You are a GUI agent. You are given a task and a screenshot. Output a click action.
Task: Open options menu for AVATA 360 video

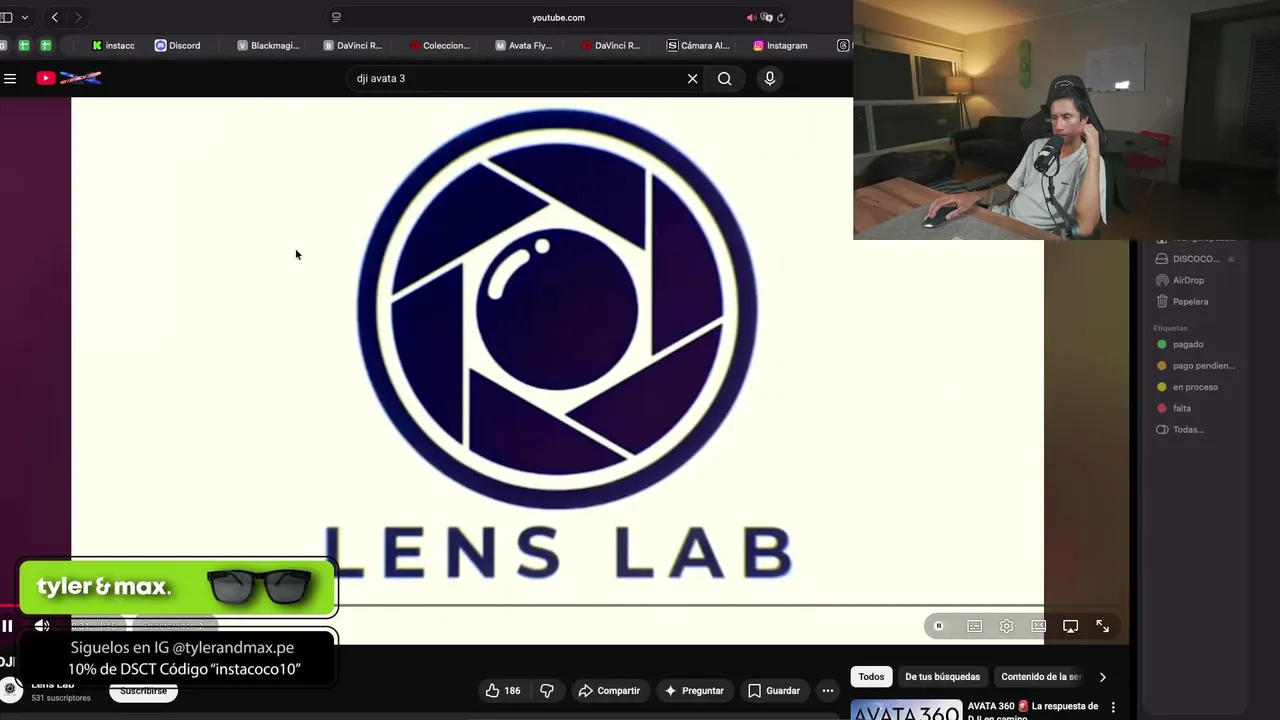[x=1113, y=707]
